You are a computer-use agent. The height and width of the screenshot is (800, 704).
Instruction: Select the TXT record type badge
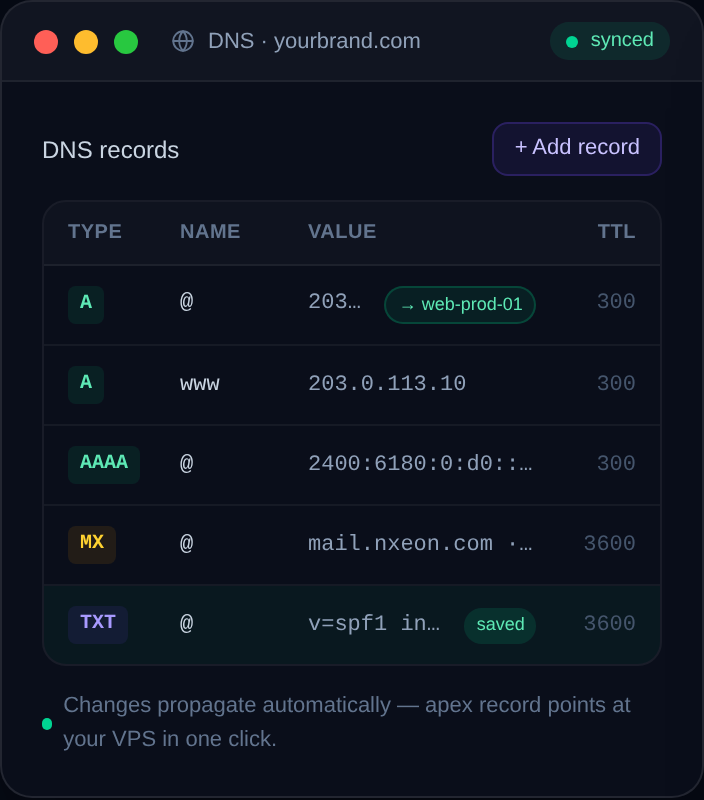[98, 624]
